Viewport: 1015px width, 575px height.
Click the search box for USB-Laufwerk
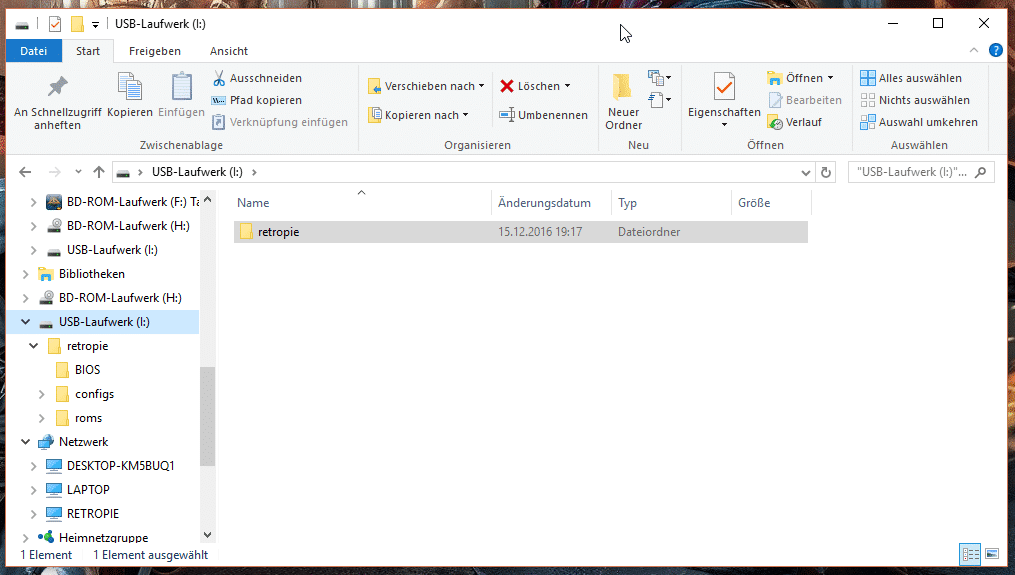coord(921,172)
